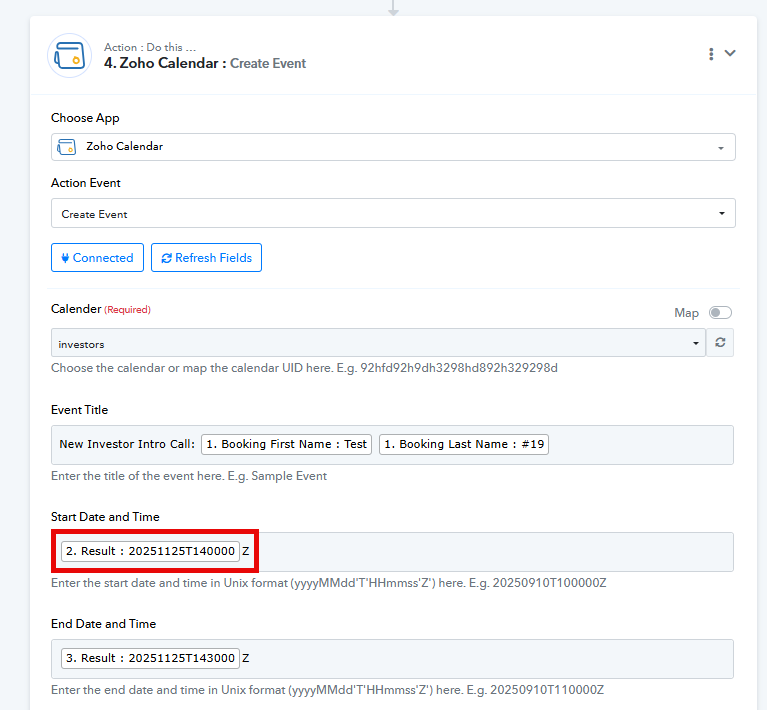
Task: Click the empty area of End Date and Time field
Action: (x=490, y=659)
